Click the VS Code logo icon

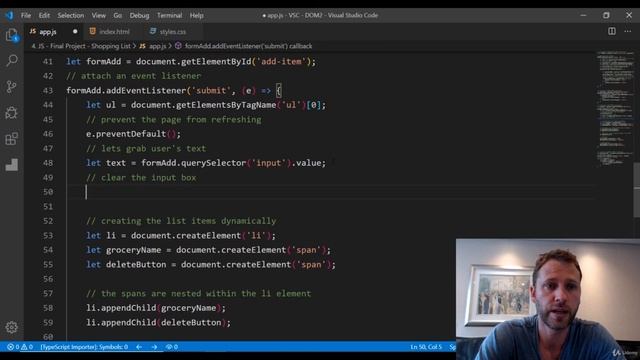pyautogui.click(x=9, y=16)
